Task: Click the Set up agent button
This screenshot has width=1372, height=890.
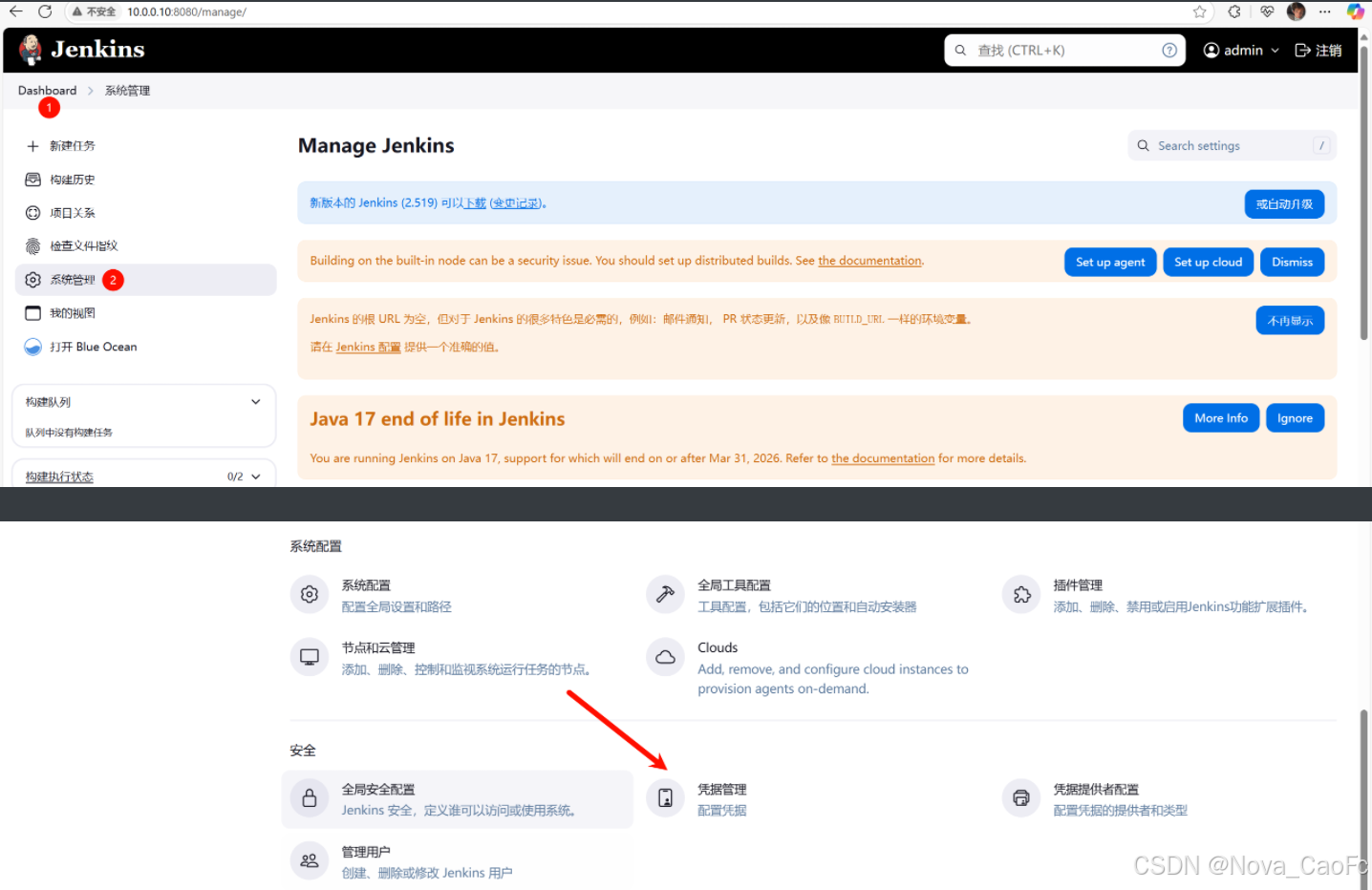Action: [1110, 262]
